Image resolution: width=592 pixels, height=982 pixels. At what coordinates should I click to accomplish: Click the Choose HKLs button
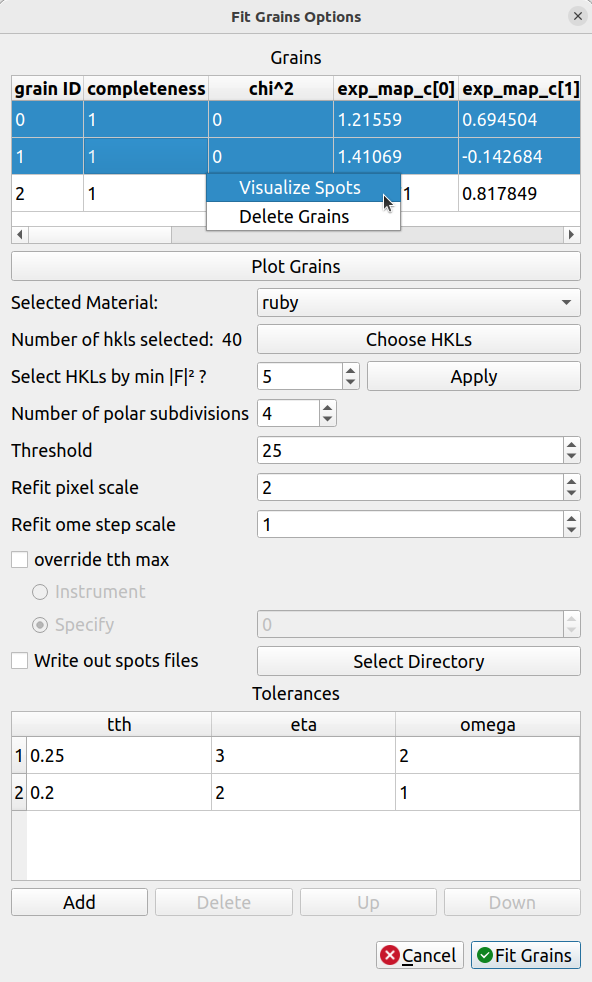[418, 339]
